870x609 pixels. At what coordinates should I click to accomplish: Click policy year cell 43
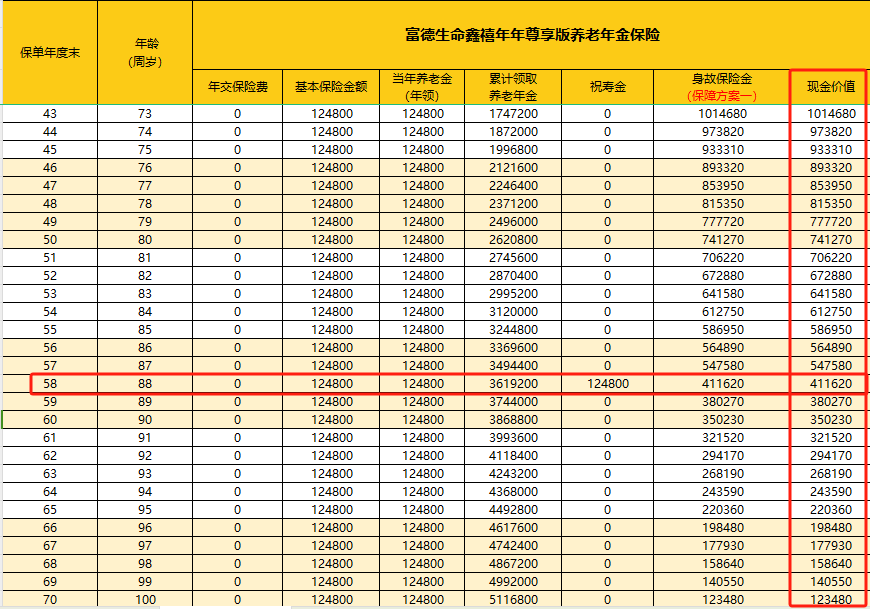(50, 114)
